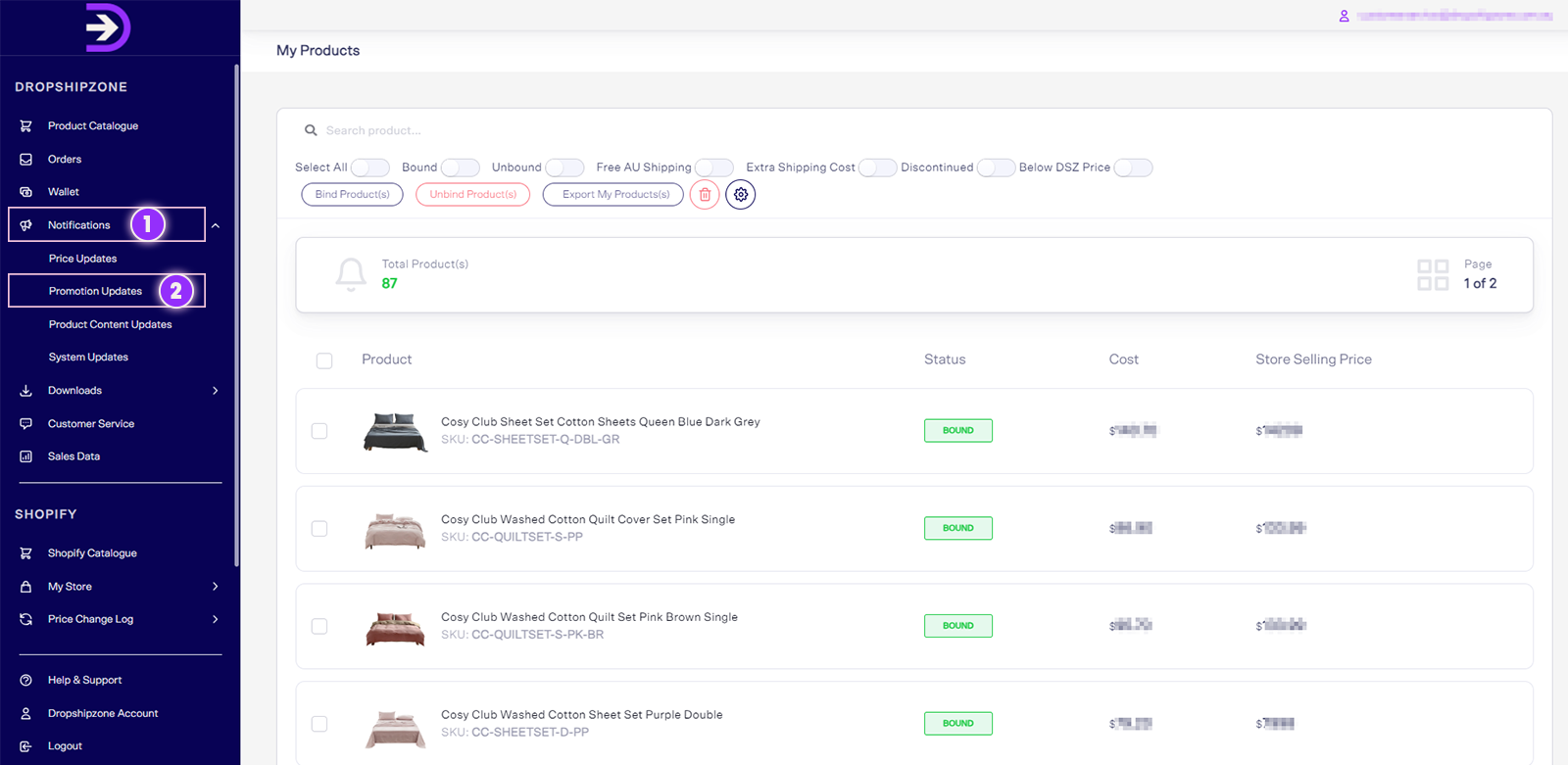Enable the Free AU Shipping switch
The width and height of the screenshot is (1568, 765).
click(714, 167)
